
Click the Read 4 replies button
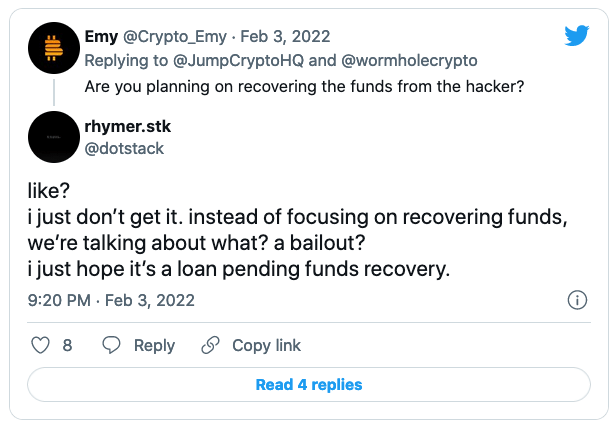tap(309, 385)
